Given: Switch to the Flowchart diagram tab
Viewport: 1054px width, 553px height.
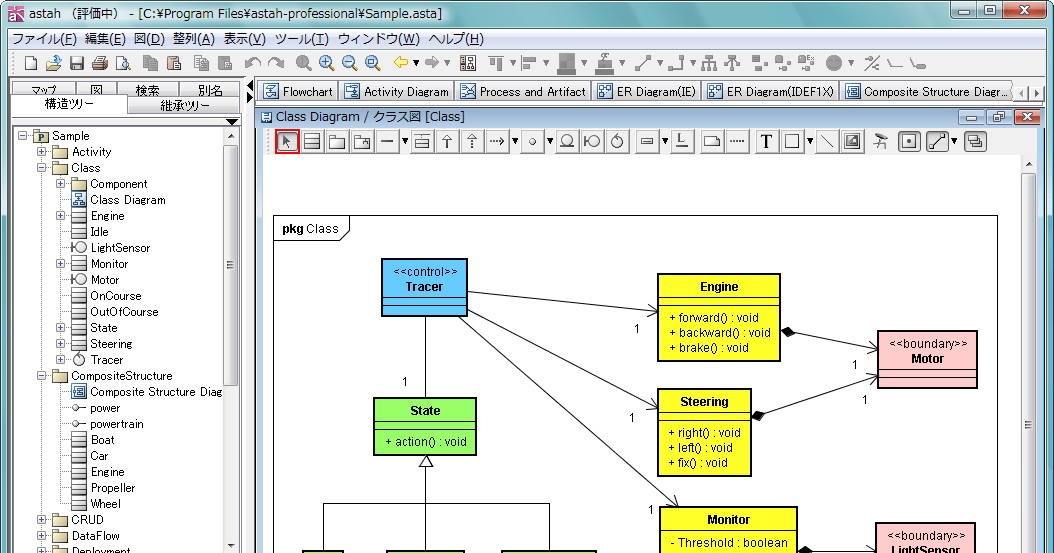Looking at the screenshot, I should pos(297,91).
